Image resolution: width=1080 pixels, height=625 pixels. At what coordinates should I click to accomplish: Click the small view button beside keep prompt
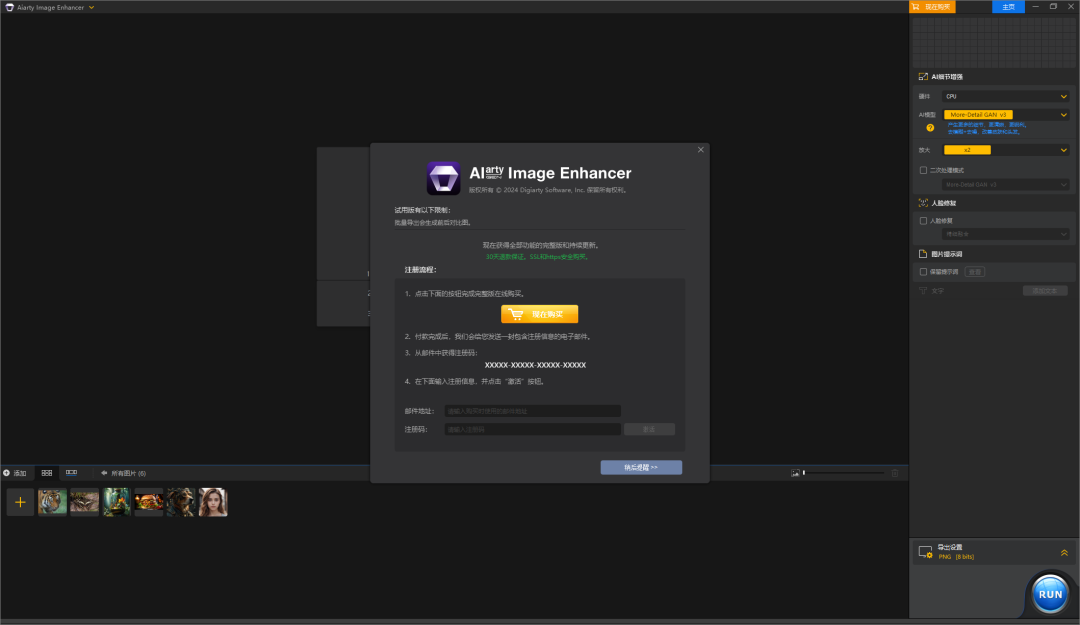975,272
